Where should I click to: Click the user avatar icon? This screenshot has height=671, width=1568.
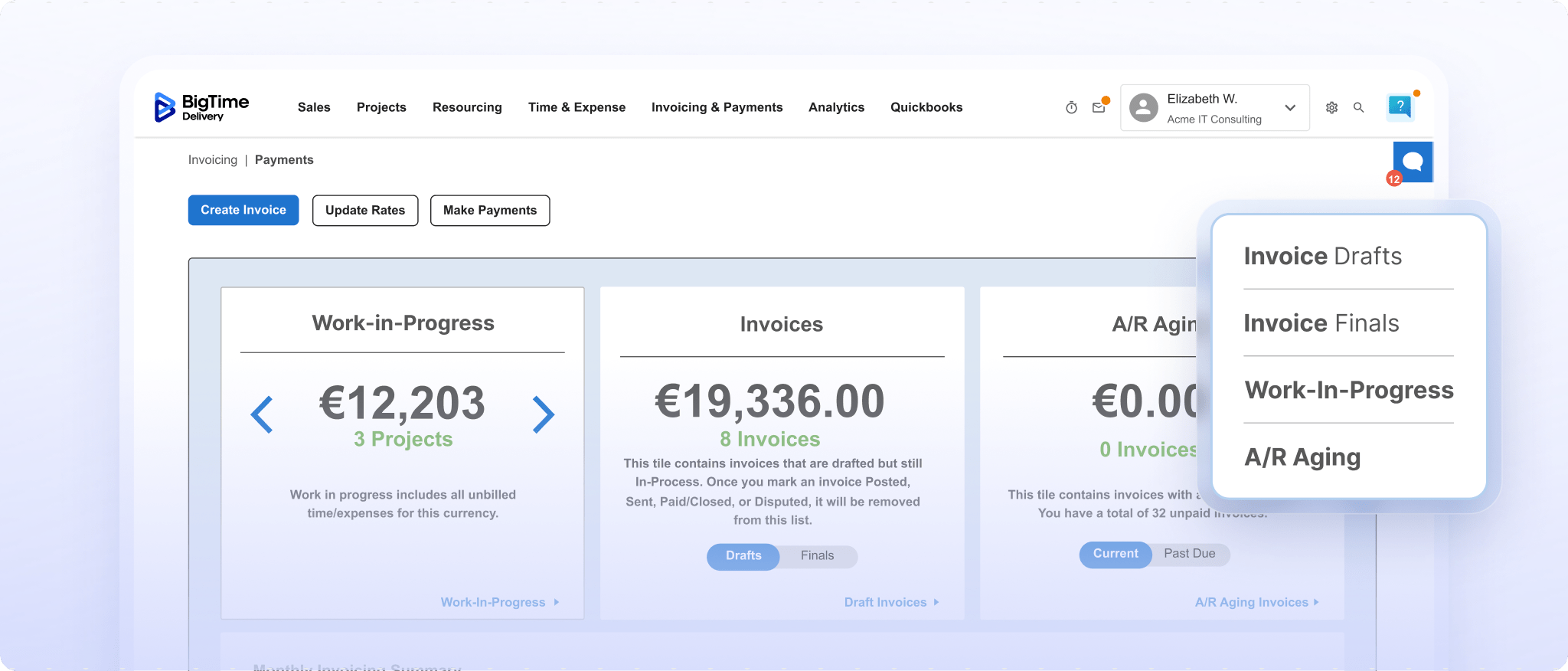tap(1143, 107)
